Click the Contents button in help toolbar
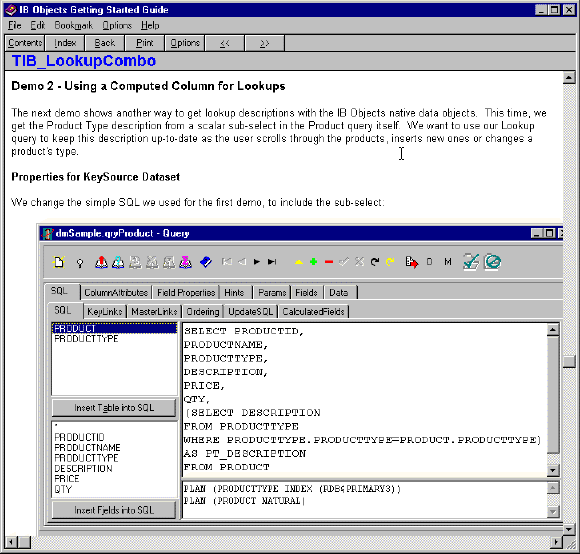The height and width of the screenshot is (554, 580). click(25, 43)
